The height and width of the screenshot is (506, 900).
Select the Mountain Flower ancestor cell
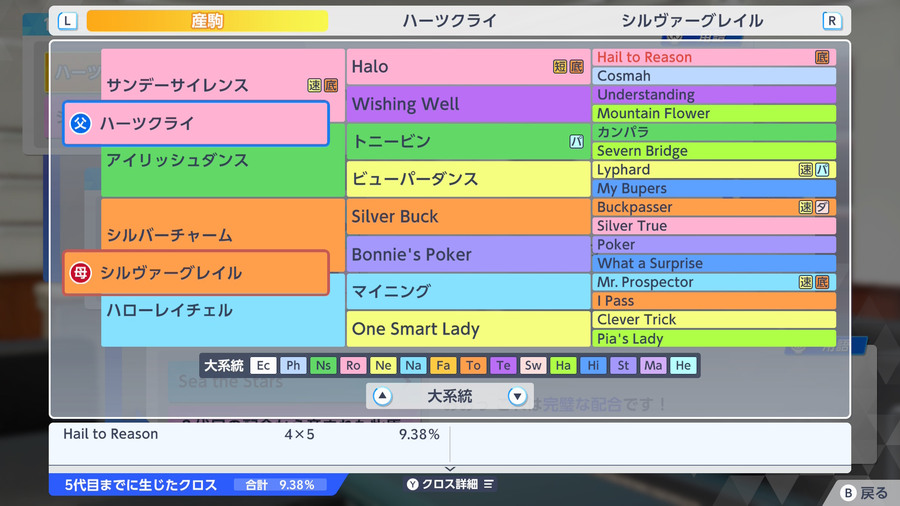coord(714,113)
